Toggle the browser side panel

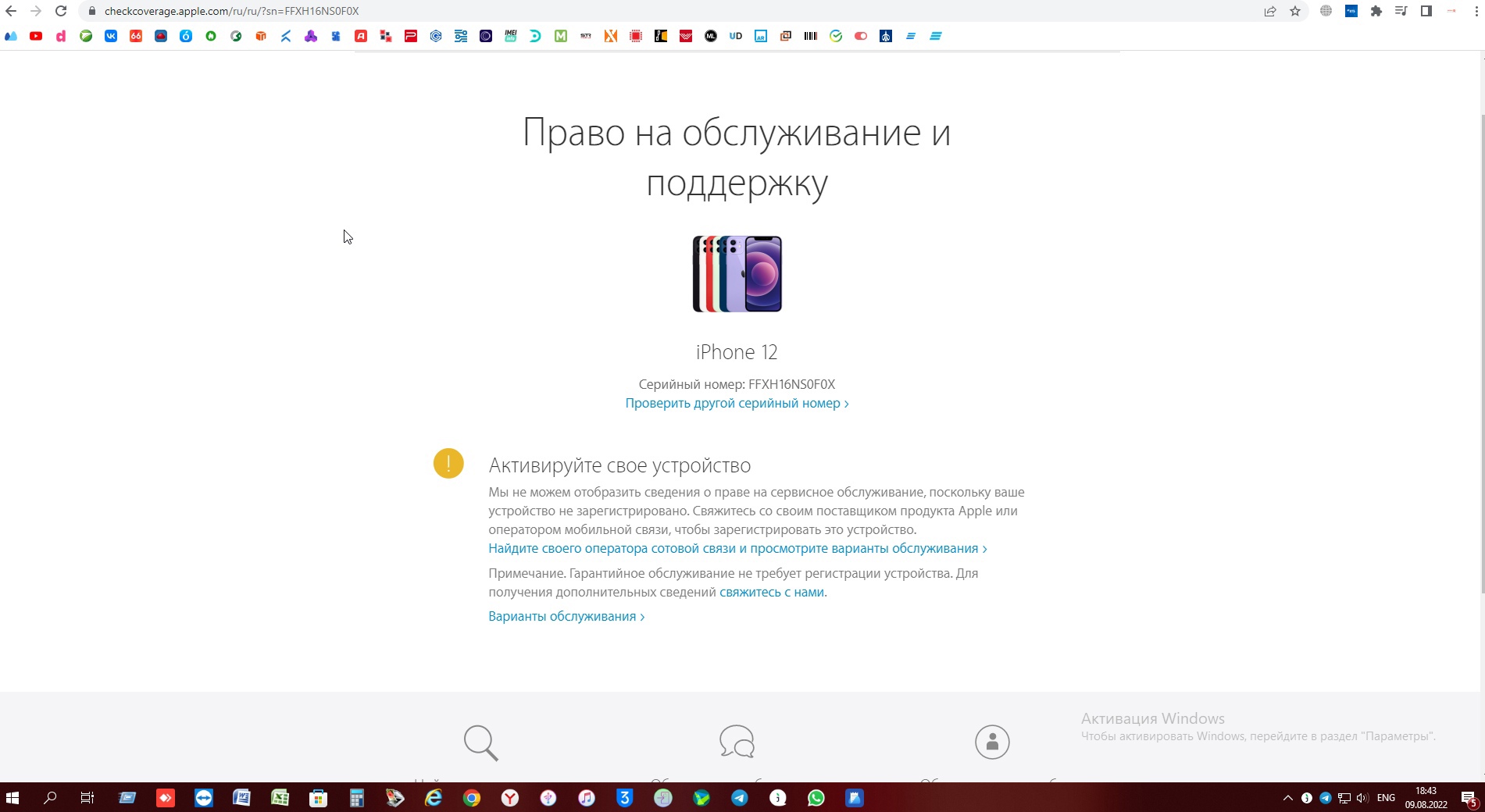pyautogui.click(x=1426, y=11)
